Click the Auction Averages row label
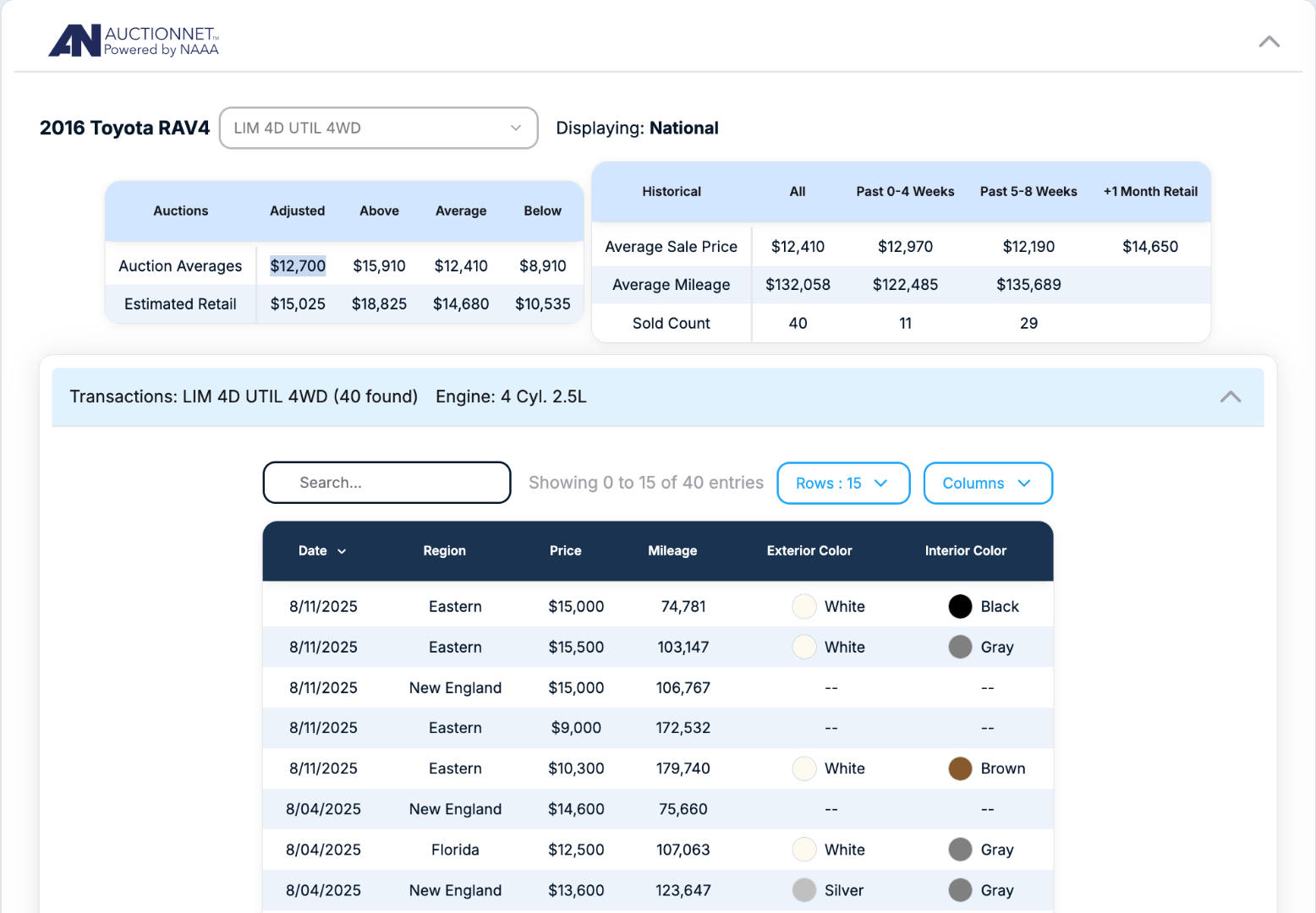This screenshot has height=913, width=1316. pyautogui.click(x=180, y=265)
